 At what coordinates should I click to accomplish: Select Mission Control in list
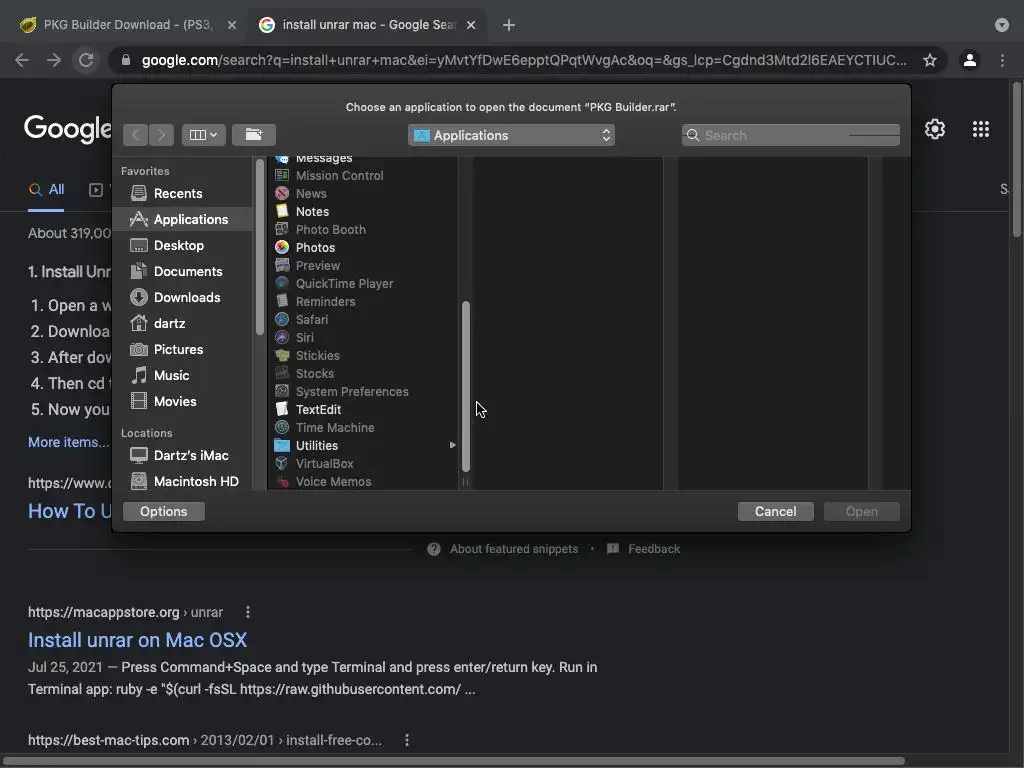coord(364,176)
